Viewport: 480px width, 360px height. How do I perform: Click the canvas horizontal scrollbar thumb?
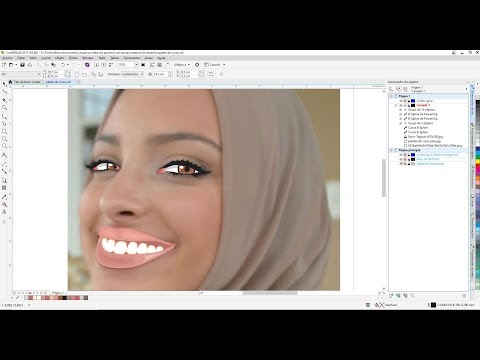(x=270, y=293)
